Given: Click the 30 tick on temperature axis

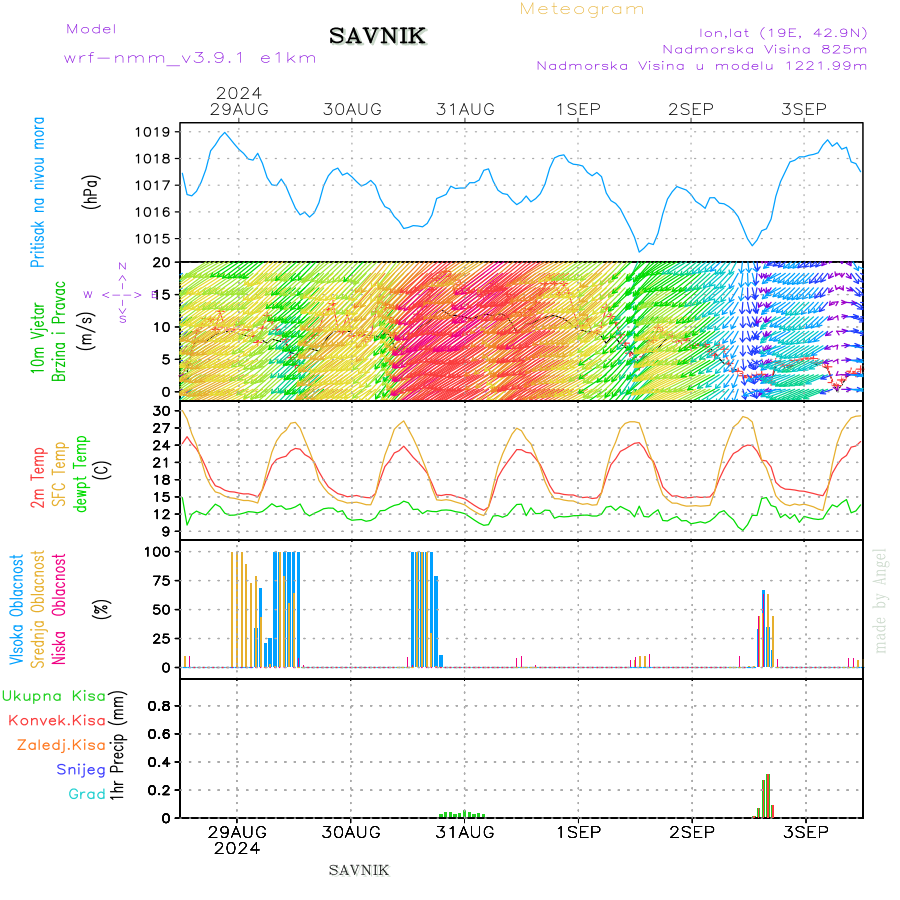Looking at the screenshot, I should tap(162, 411).
